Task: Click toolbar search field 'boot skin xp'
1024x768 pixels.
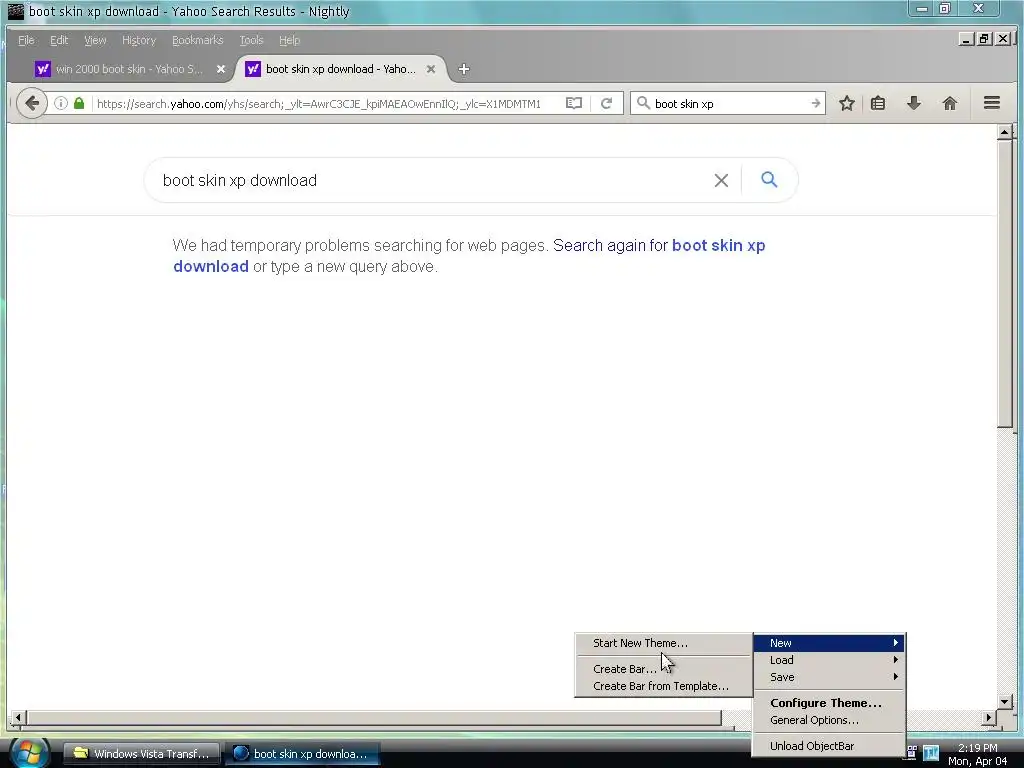Action: click(729, 103)
